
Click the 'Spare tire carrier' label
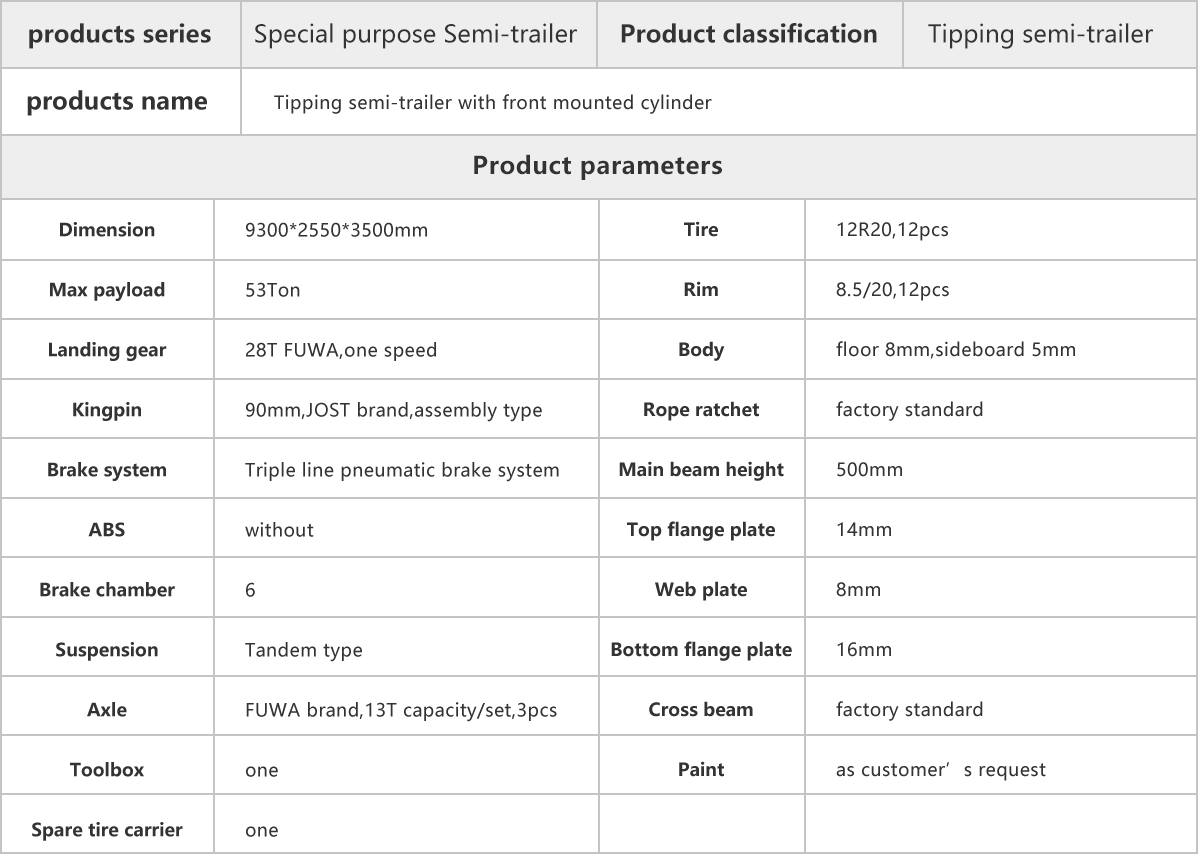tap(107, 830)
